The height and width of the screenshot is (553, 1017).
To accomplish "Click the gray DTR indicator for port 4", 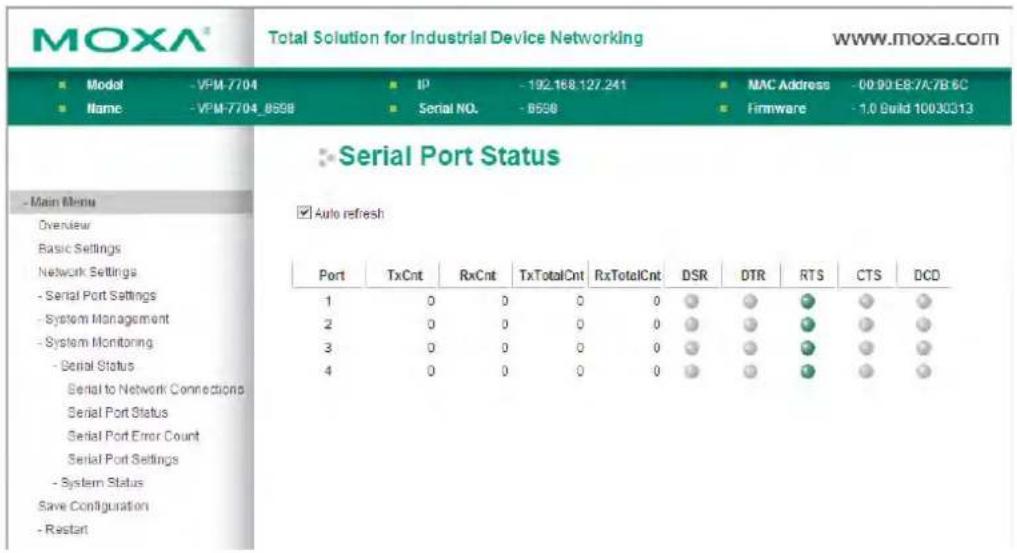I will [x=750, y=371].
